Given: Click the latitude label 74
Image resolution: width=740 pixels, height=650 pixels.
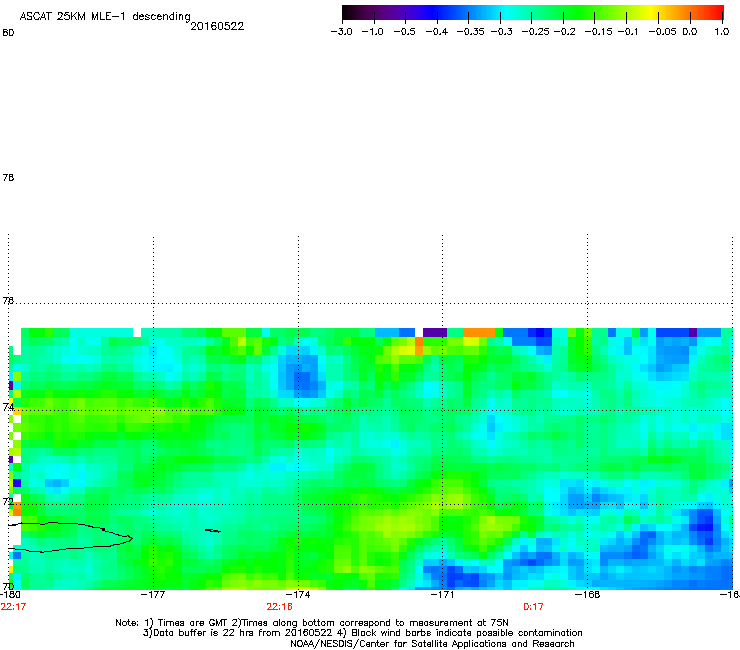Looking at the screenshot, I should (8, 407).
